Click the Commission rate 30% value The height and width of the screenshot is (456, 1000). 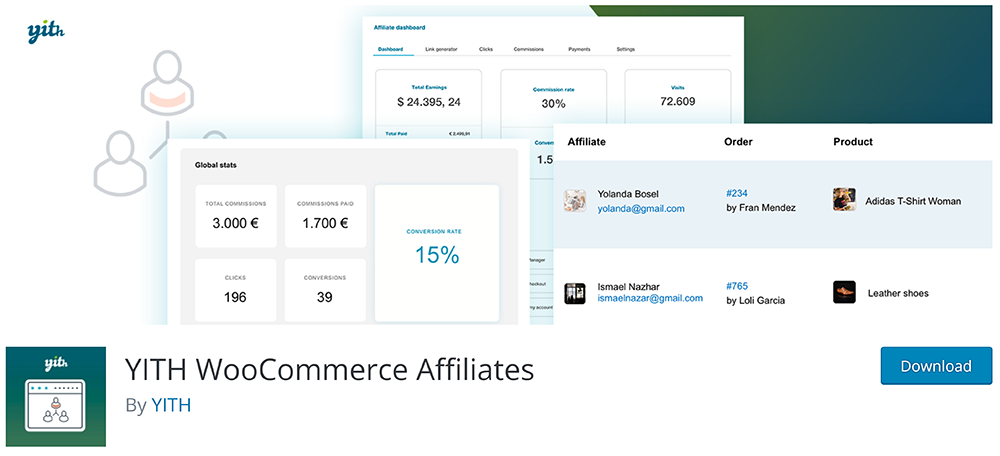pos(554,103)
